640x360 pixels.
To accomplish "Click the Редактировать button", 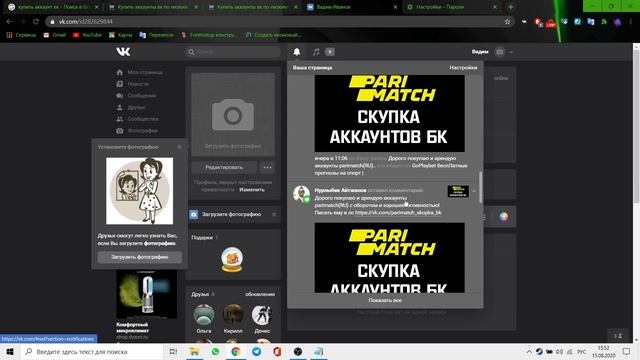I will click(224, 167).
